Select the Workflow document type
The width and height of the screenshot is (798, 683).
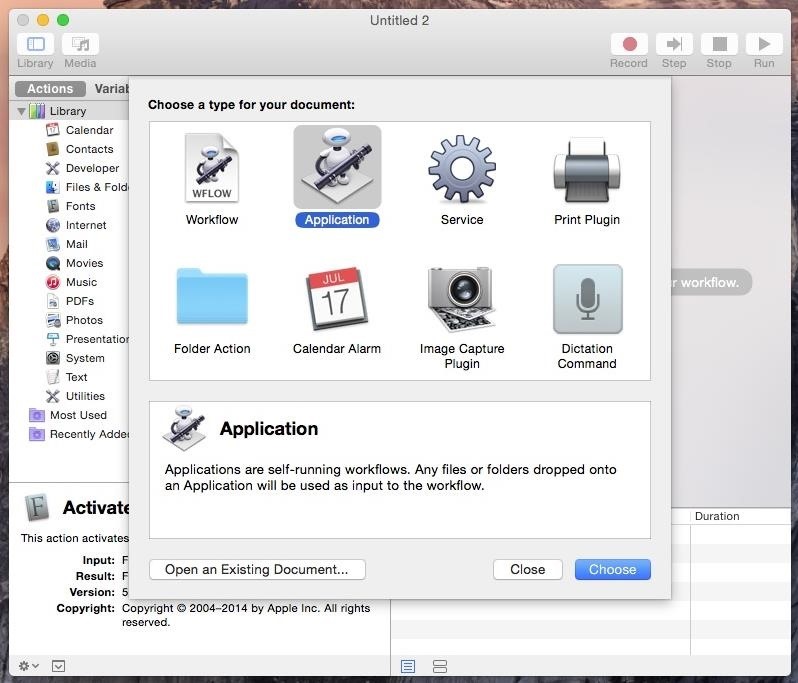(212, 179)
